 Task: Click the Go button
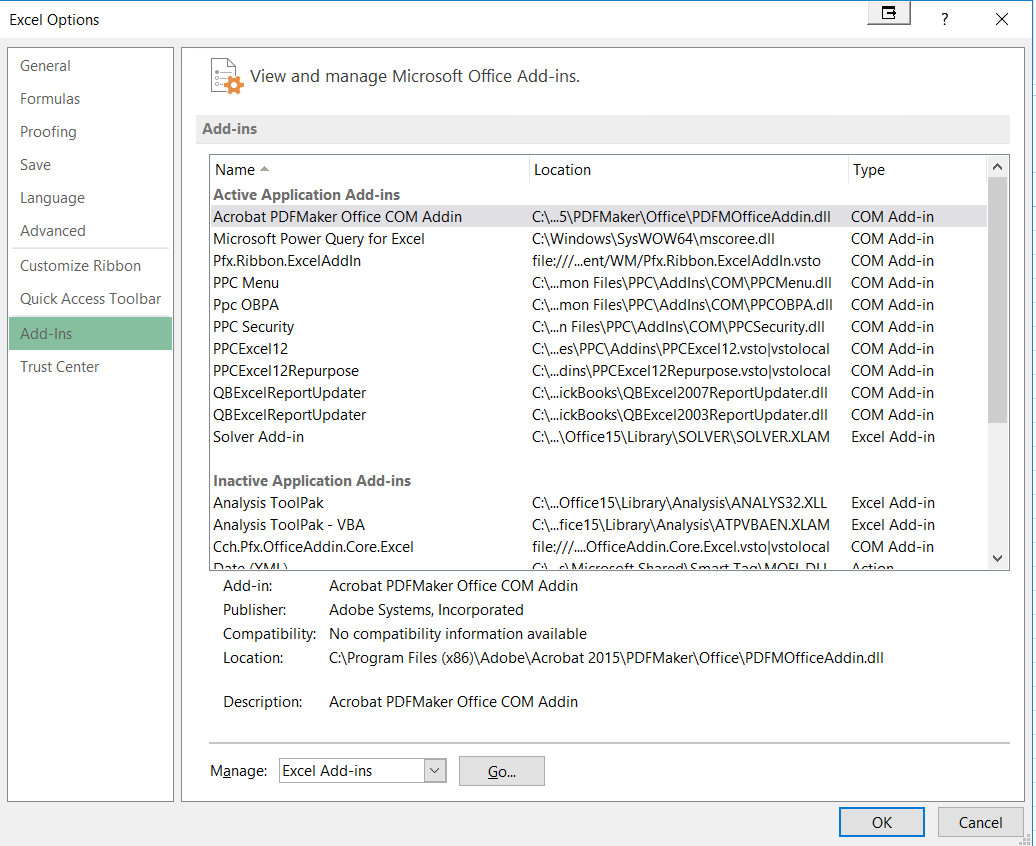501,771
